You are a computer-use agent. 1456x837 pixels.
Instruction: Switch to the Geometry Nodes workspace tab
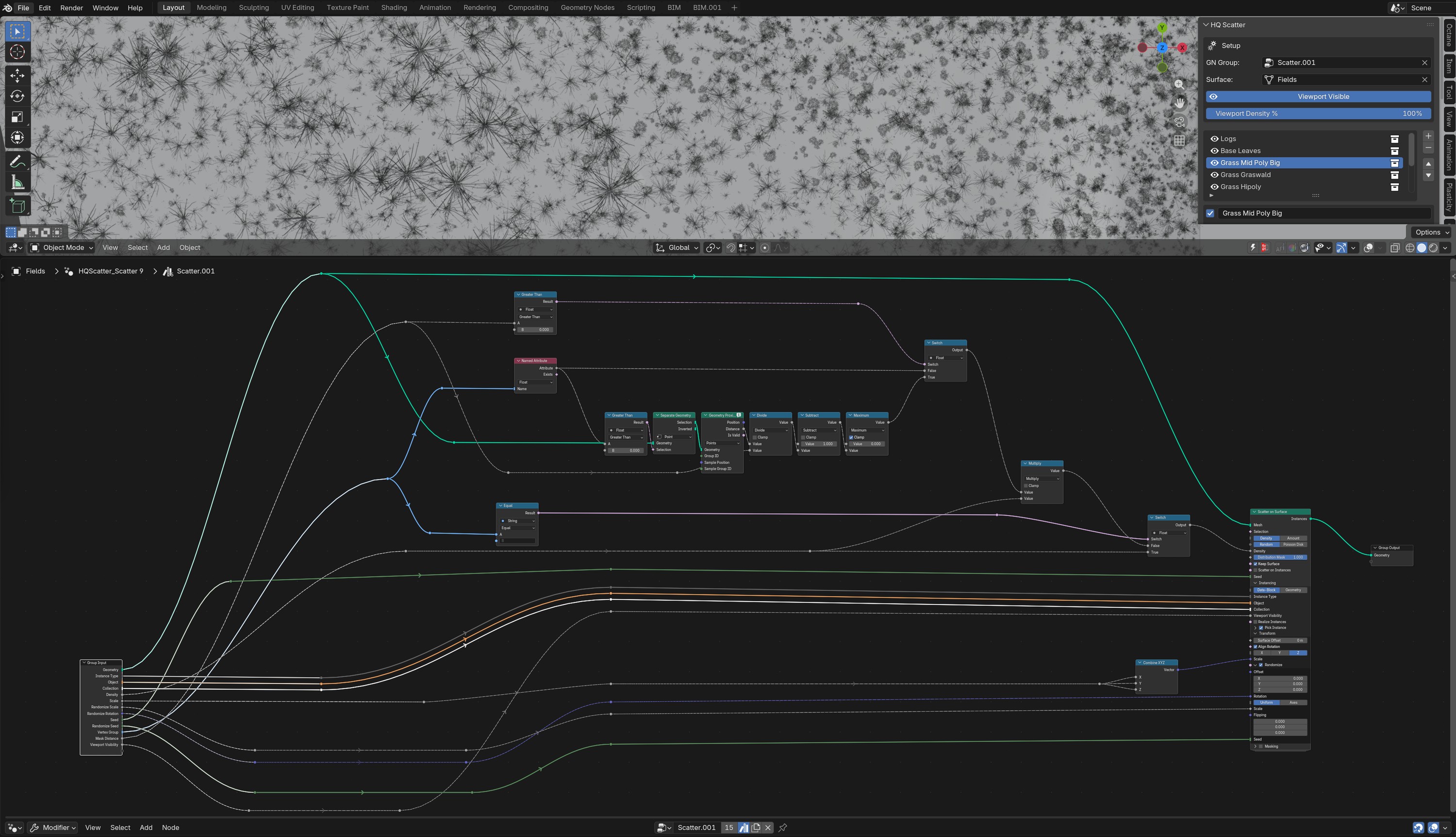coord(587,8)
